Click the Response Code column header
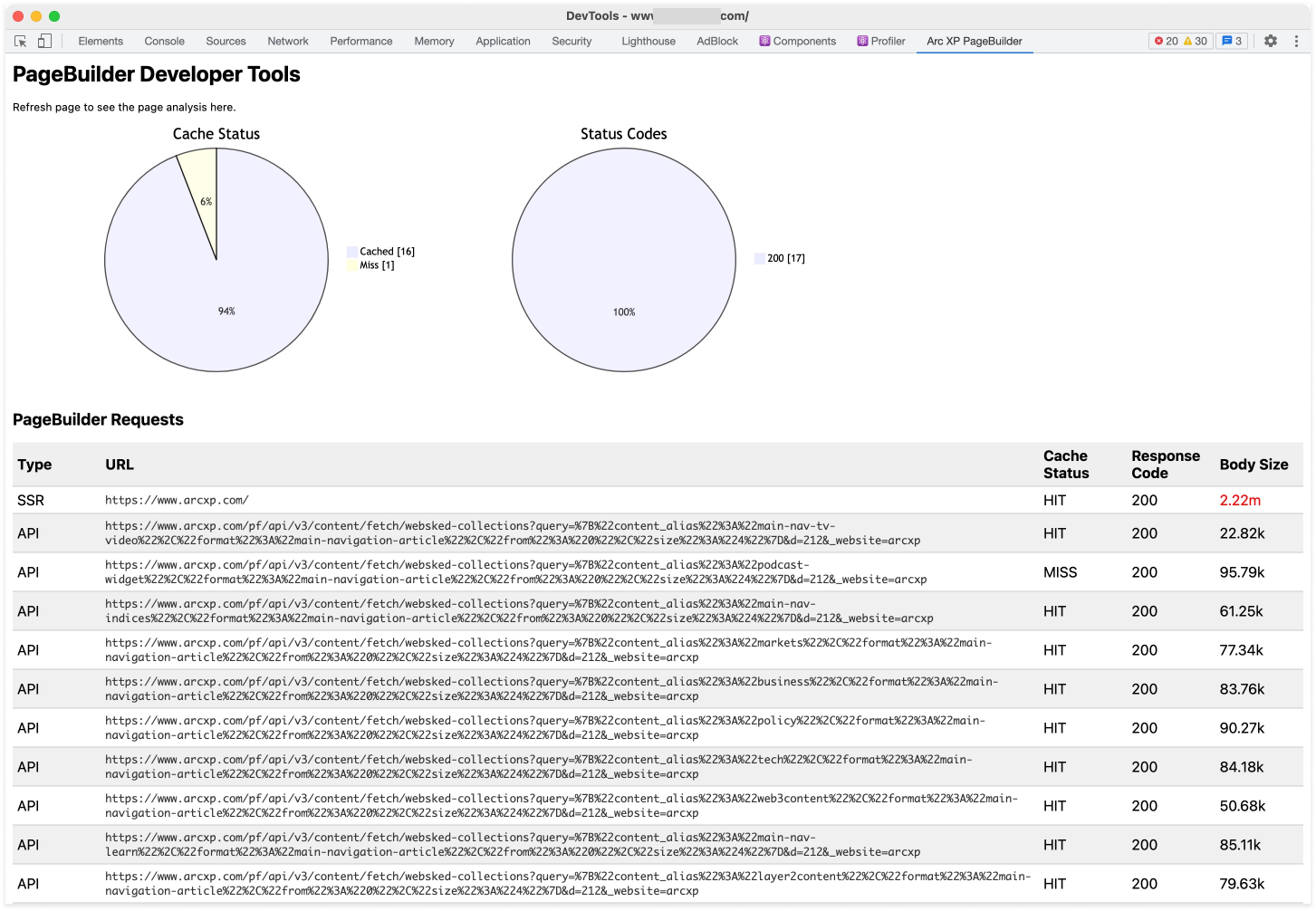Screen dimensions: 1316x911 [x=1166, y=465]
